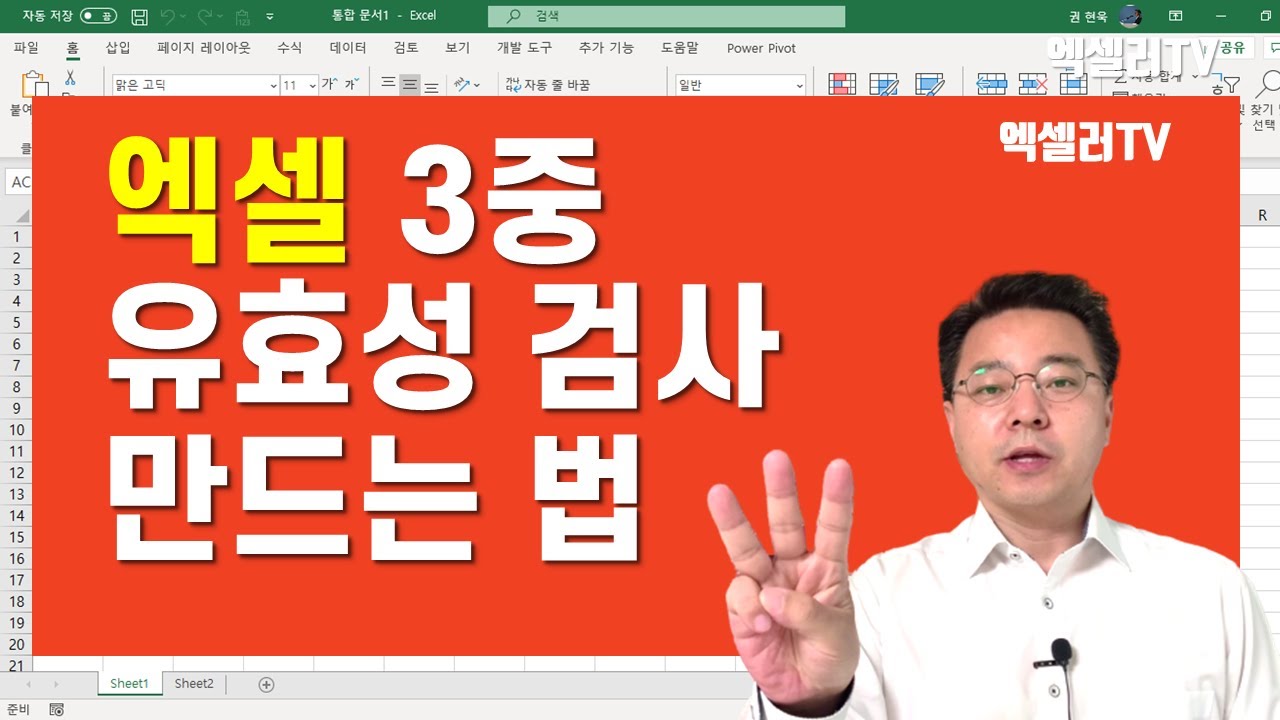1280x720 pixels.
Task: Click the previous sheet scroll arrow
Action: click(28, 685)
